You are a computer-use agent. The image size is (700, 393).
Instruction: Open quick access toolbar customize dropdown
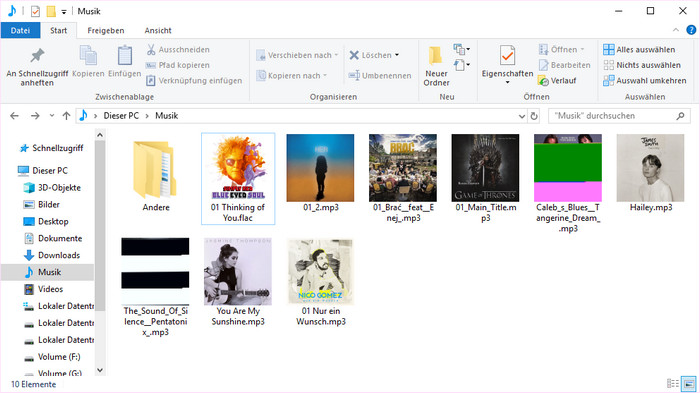point(64,12)
